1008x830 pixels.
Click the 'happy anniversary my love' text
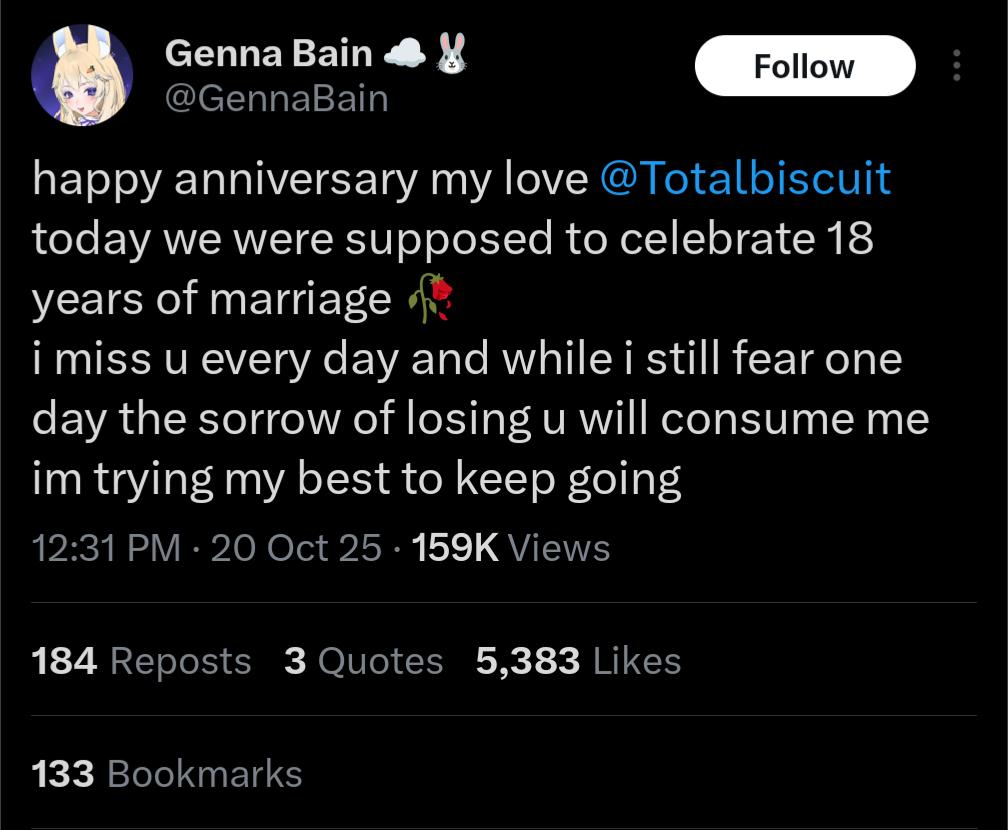point(310,179)
